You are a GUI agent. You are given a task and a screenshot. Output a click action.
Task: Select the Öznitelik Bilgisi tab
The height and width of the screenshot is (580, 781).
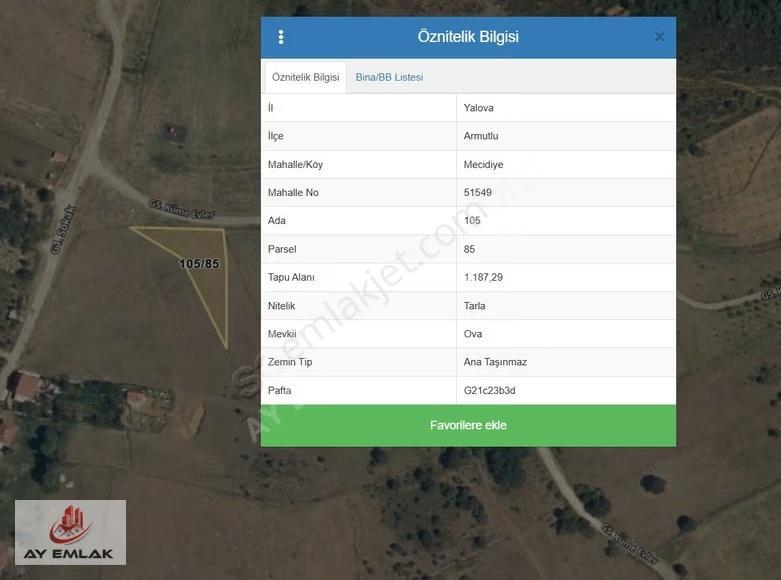(305, 77)
